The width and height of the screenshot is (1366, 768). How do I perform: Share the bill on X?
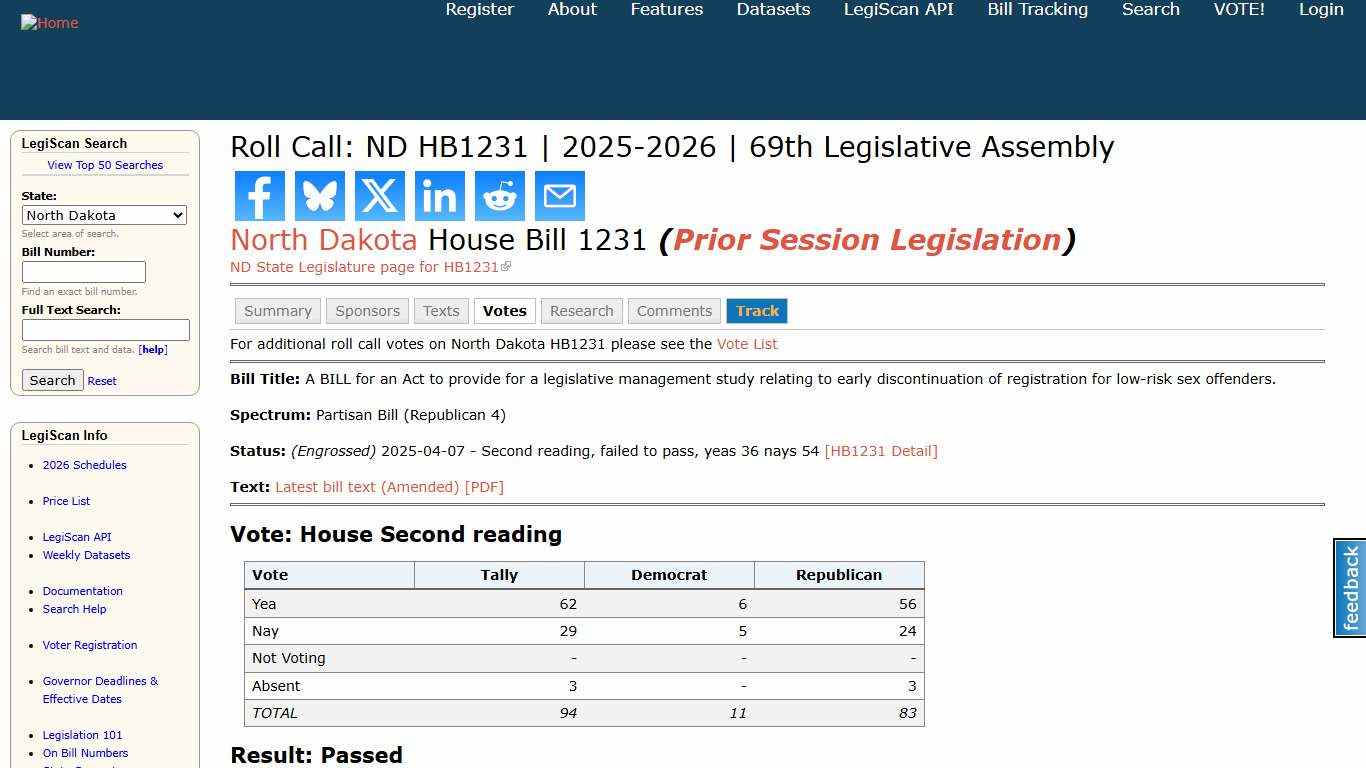(x=379, y=196)
